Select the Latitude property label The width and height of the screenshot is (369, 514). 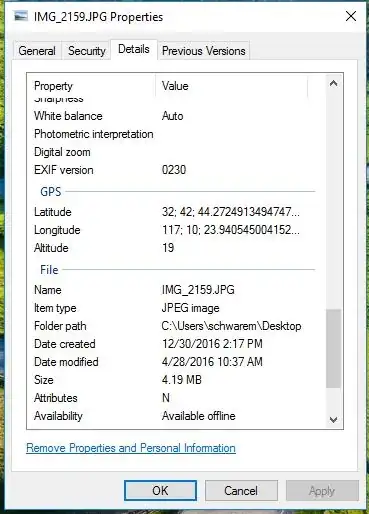tap(53, 212)
